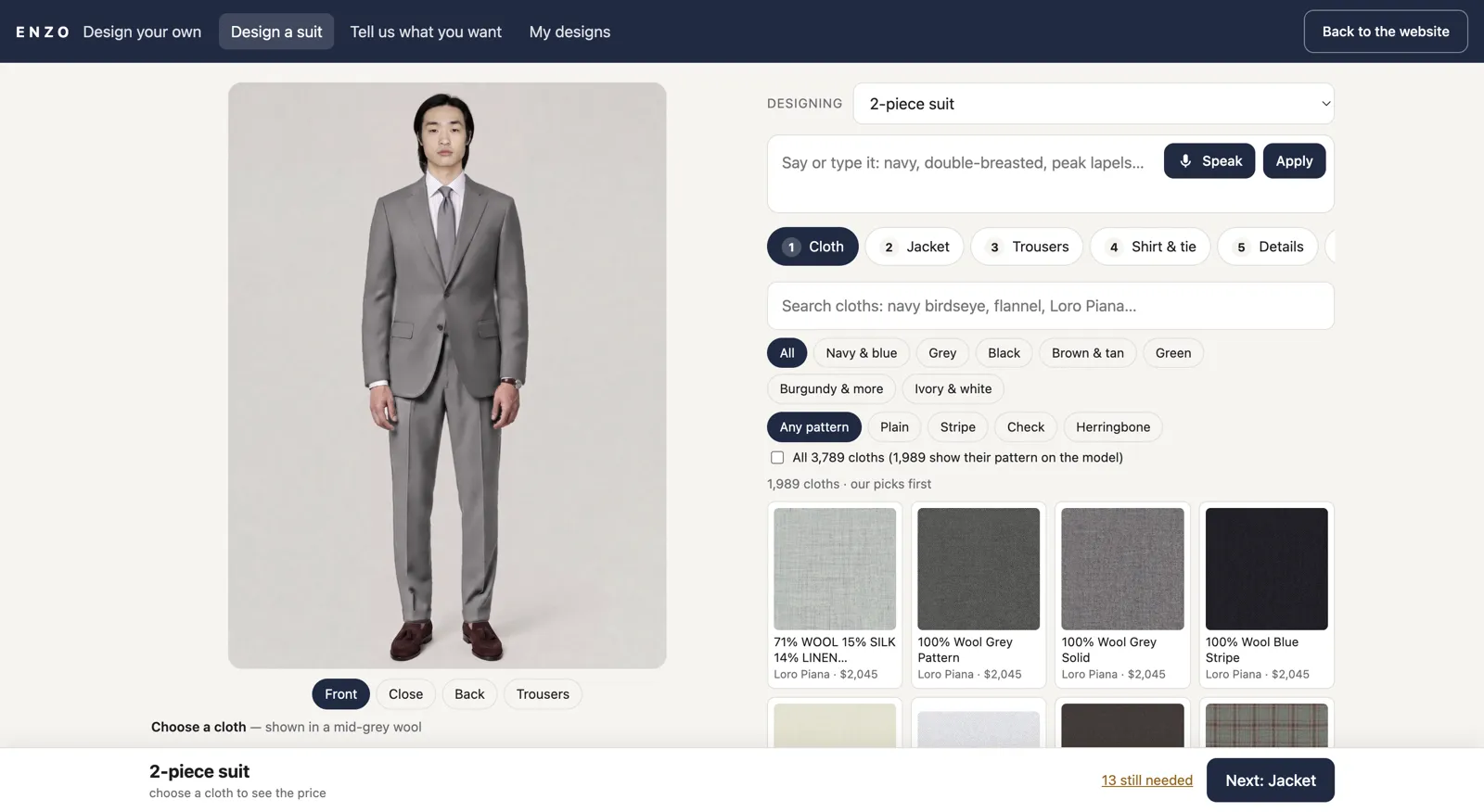1484x812 pixels.
Task: Click the Apply button
Action: (1294, 160)
